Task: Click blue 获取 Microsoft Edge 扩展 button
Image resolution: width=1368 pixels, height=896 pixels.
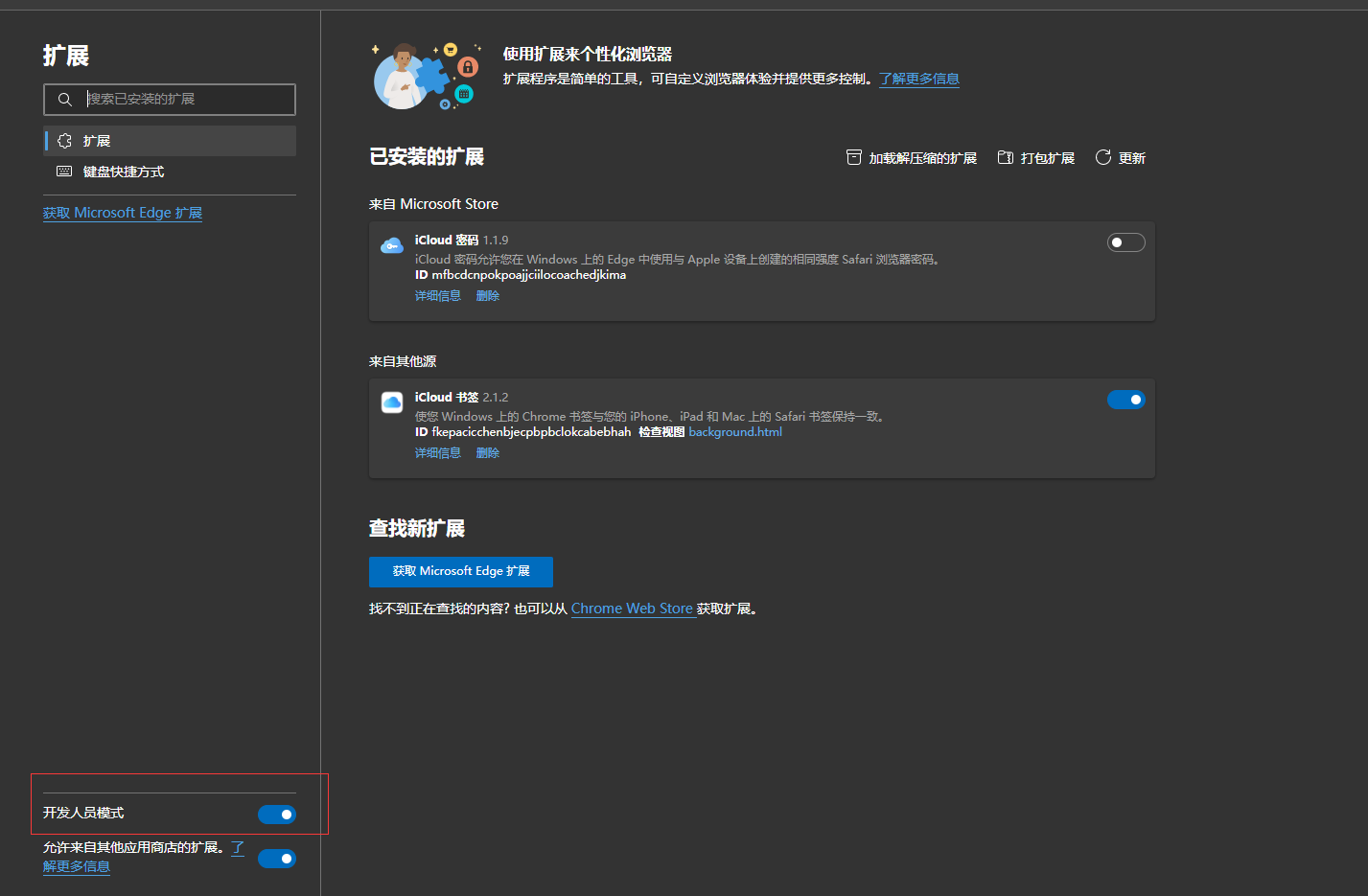Action: [x=461, y=571]
